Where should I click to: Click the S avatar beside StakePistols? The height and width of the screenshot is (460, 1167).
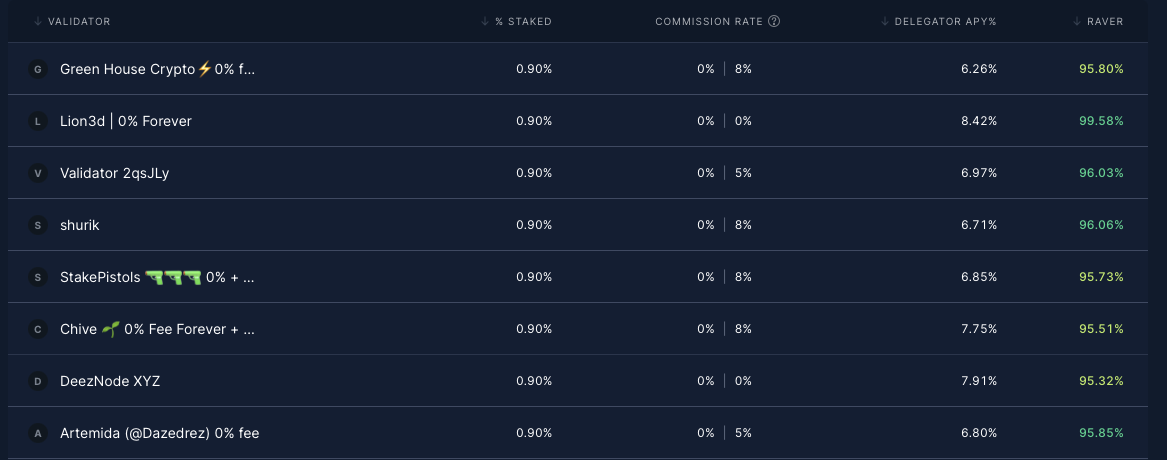[x=38, y=278]
